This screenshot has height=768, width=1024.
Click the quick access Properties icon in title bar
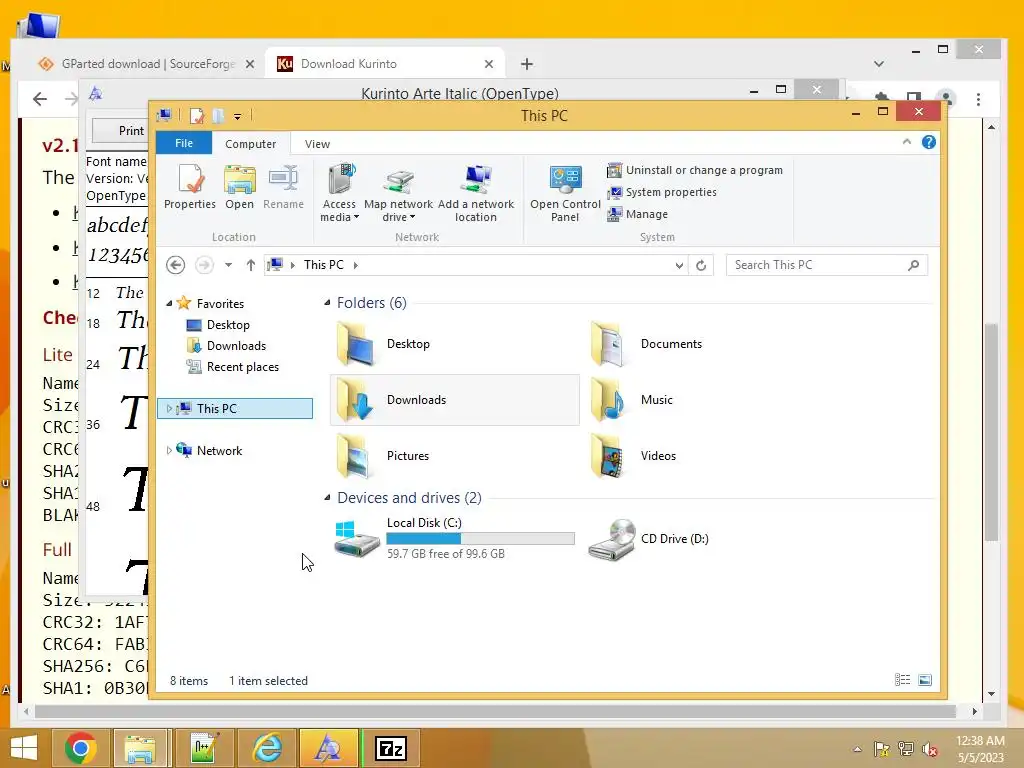pyautogui.click(x=197, y=116)
